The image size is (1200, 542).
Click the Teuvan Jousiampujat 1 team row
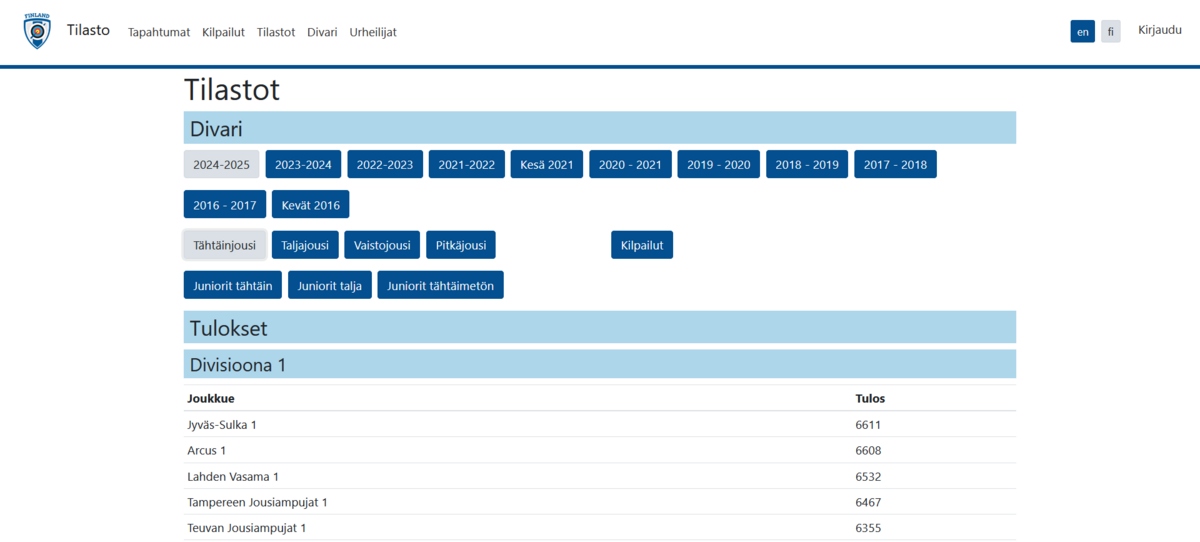click(600, 527)
